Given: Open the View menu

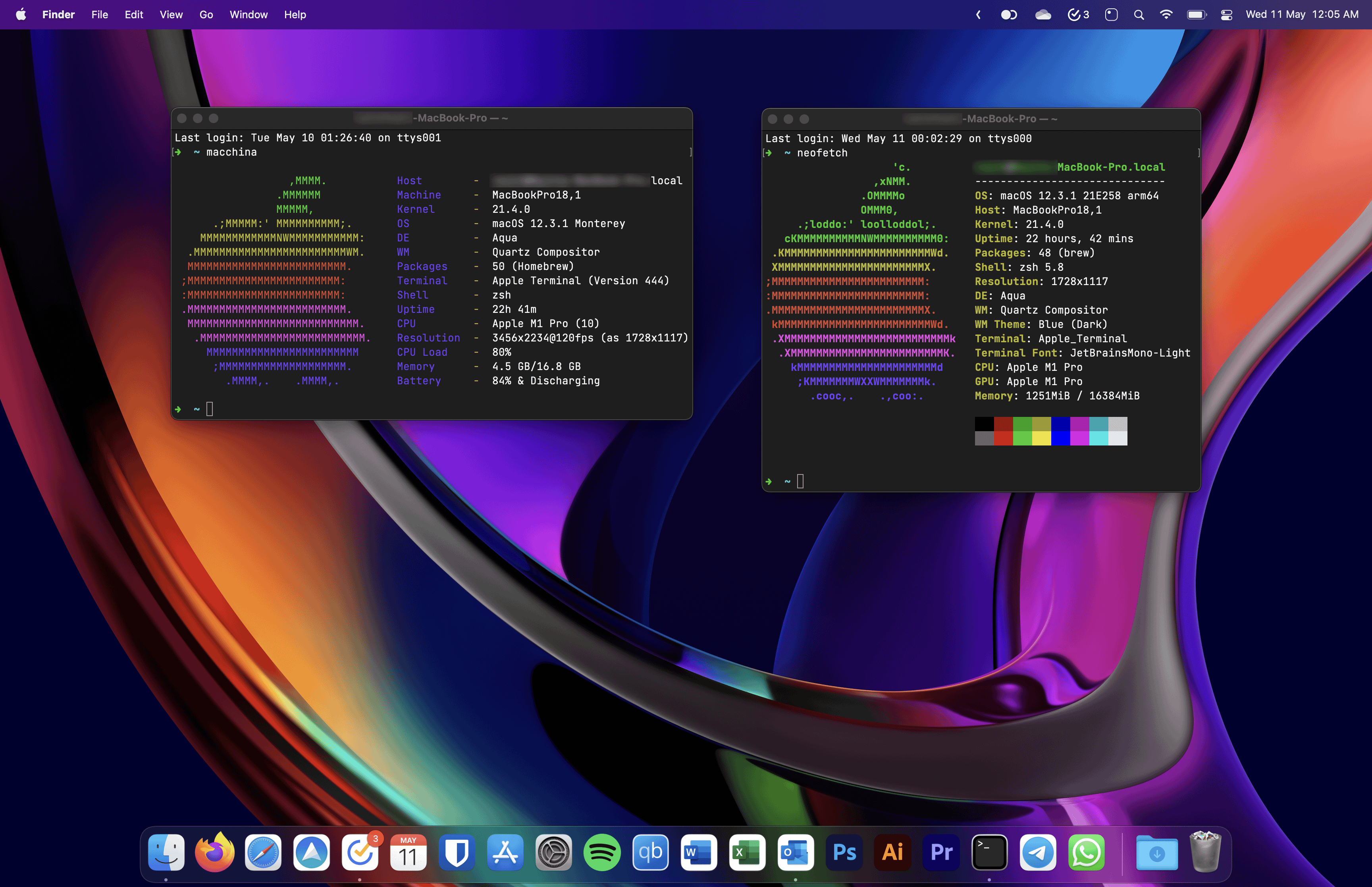Looking at the screenshot, I should click(x=171, y=15).
